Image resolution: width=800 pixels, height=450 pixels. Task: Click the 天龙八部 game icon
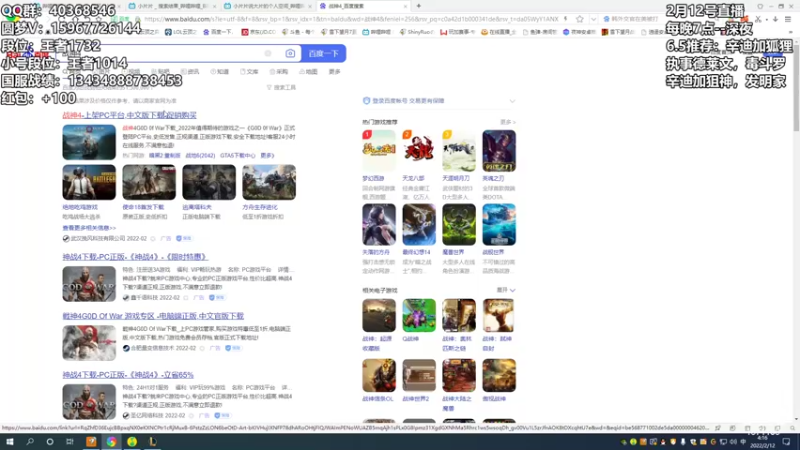tap(419, 151)
